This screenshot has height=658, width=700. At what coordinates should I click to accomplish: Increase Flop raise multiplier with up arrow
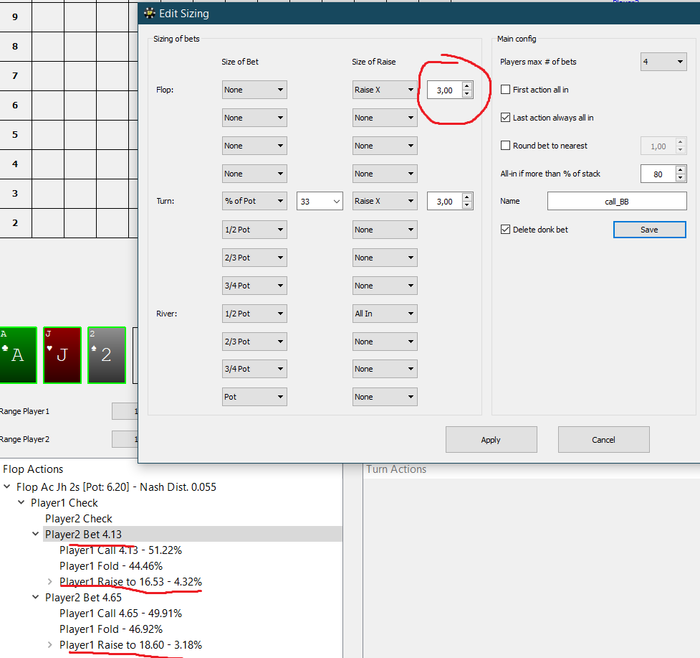(x=467, y=86)
